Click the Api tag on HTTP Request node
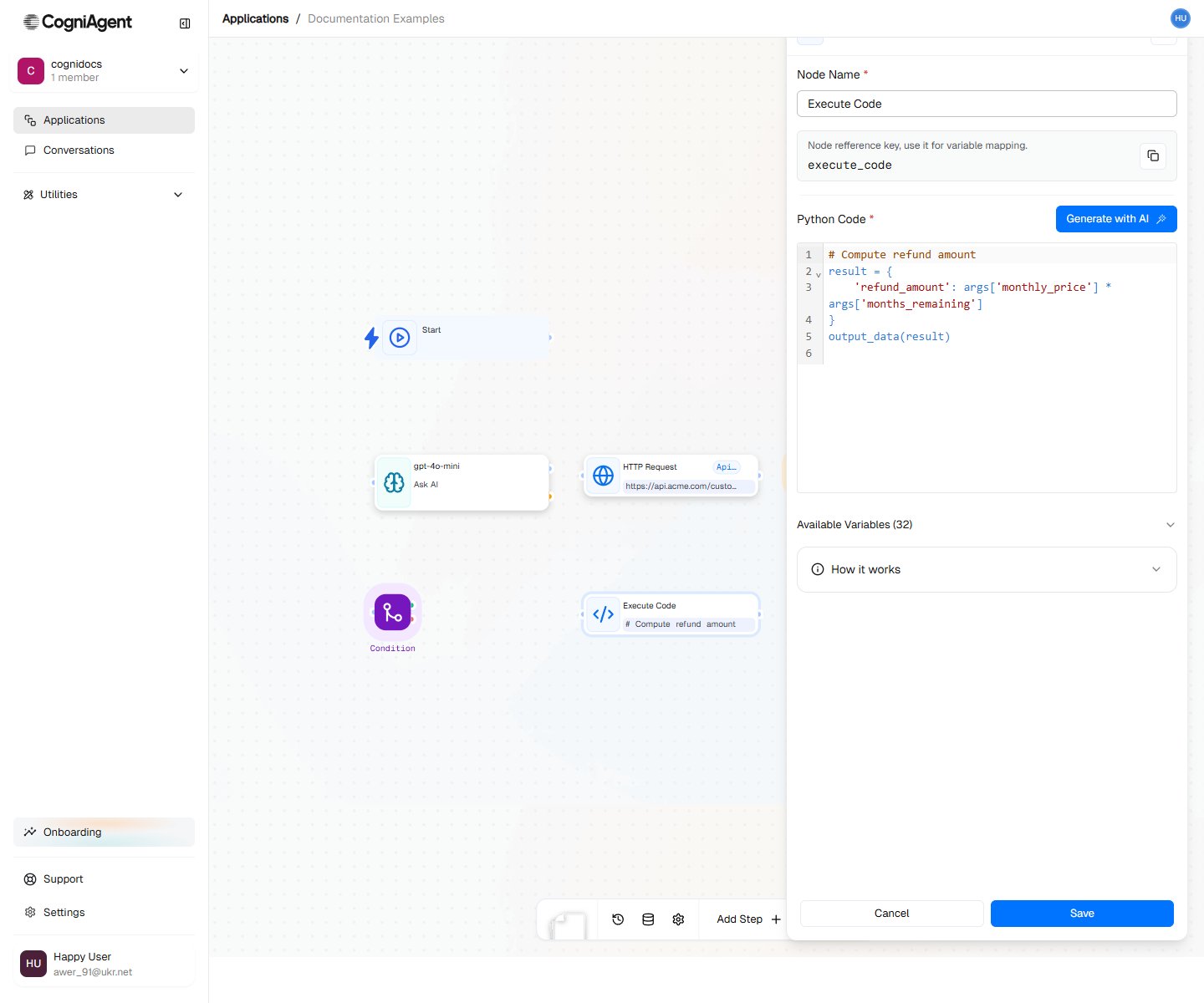 click(x=726, y=467)
